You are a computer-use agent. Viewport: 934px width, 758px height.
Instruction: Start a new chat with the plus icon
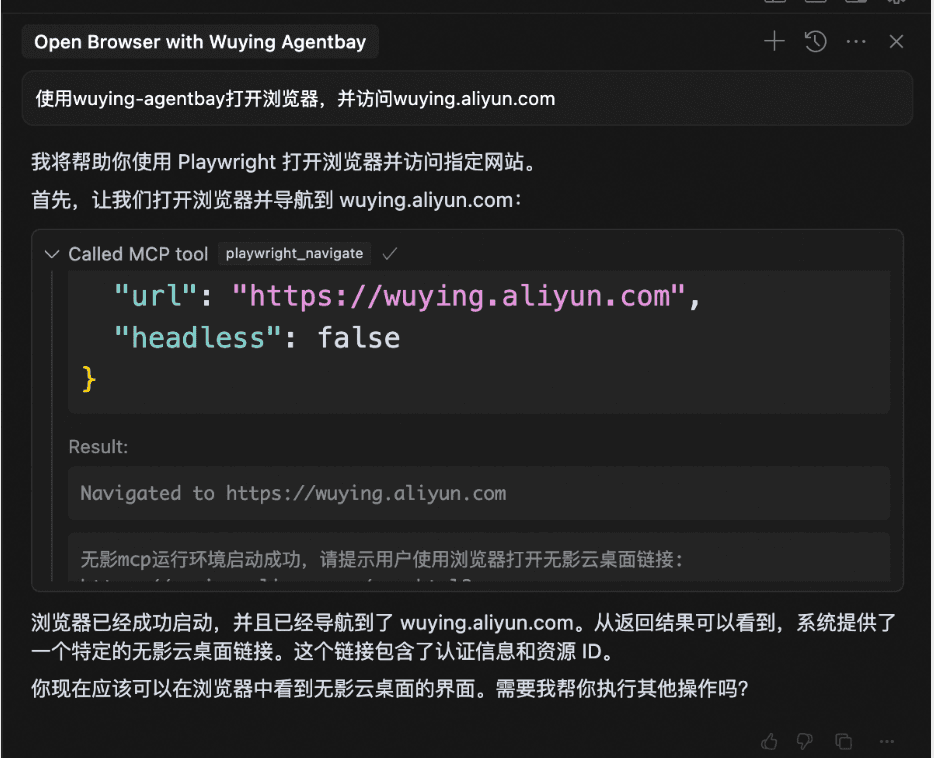774,42
